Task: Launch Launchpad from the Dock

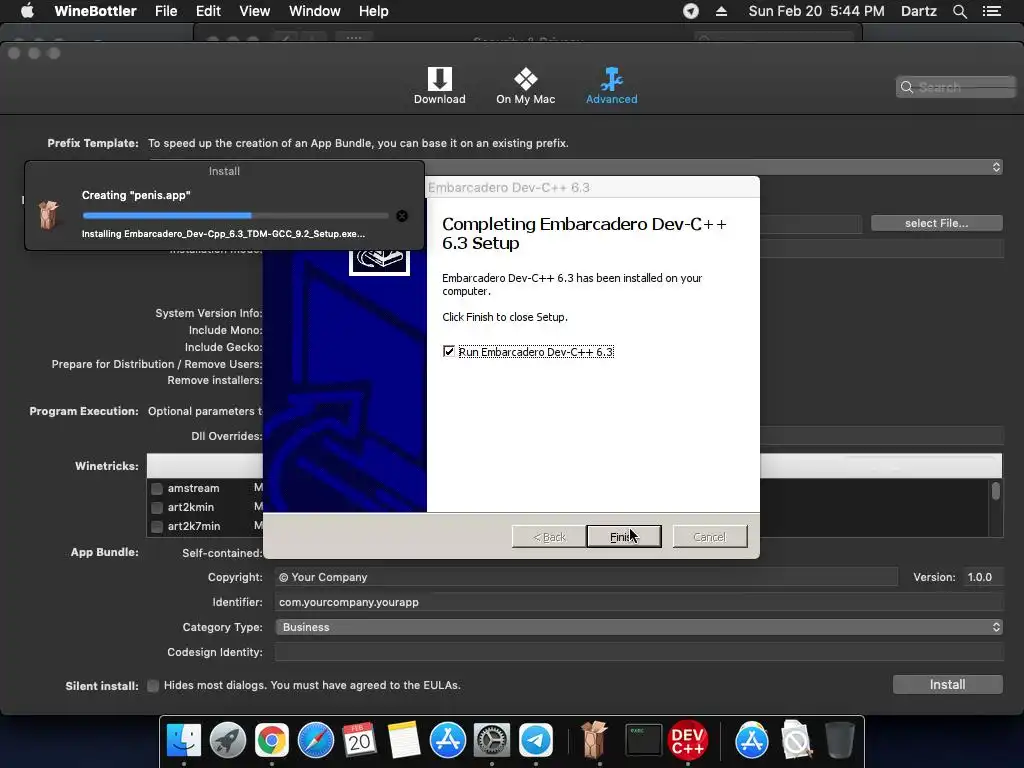Action: point(227,741)
